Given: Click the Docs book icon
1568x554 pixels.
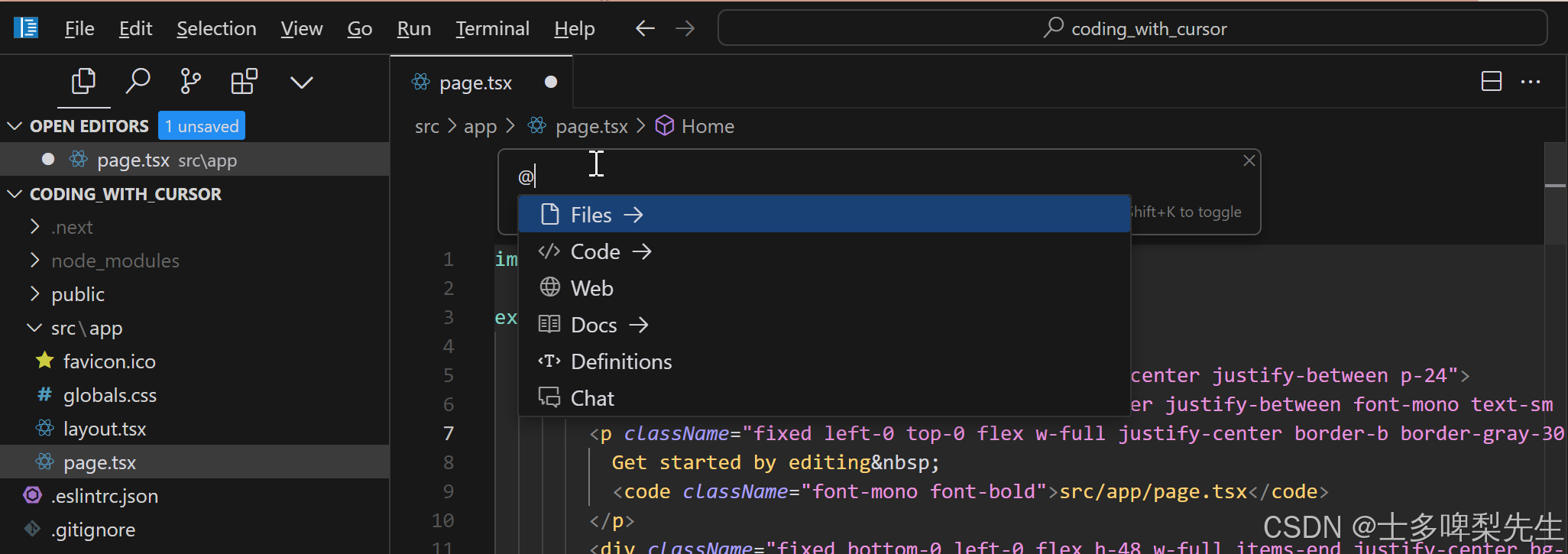Looking at the screenshot, I should 549,324.
